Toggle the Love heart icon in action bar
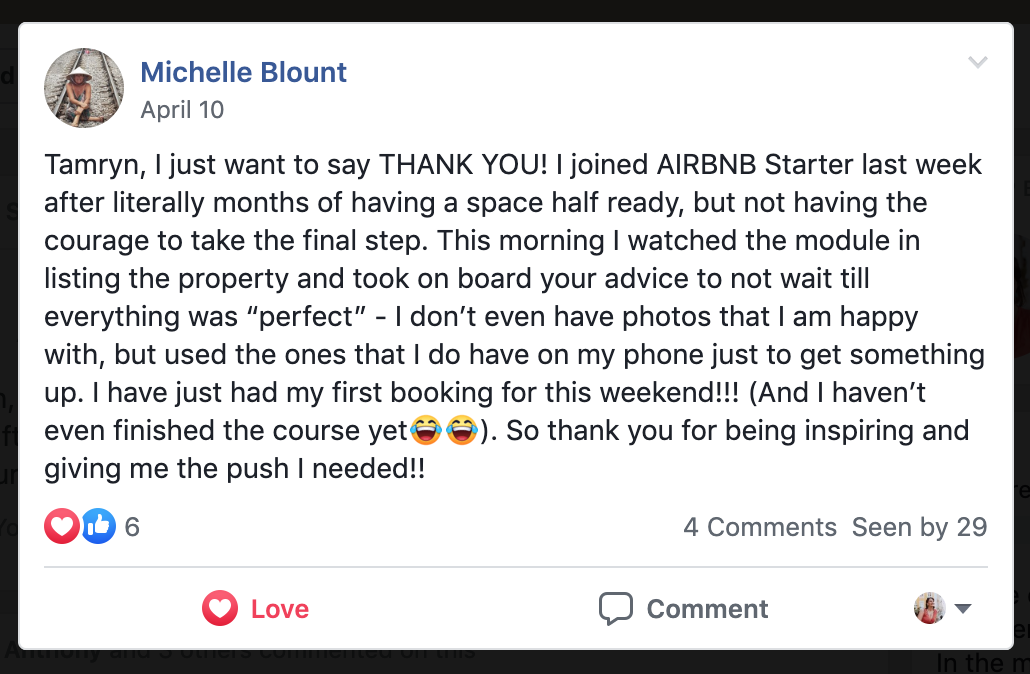Screen dimensions: 1030x674 pyautogui.click(x=220, y=608)
